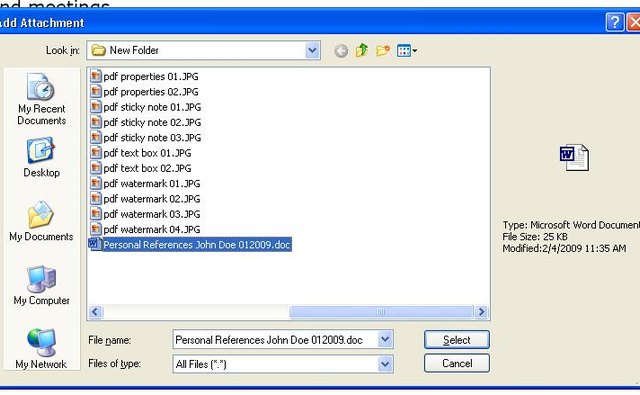Image resolution: width=640 pixels, height=395 pixels.
Task: Select 'Personal References John Doe 012009.doc' name
Action: pyautogui.click(x=197, y=244)
